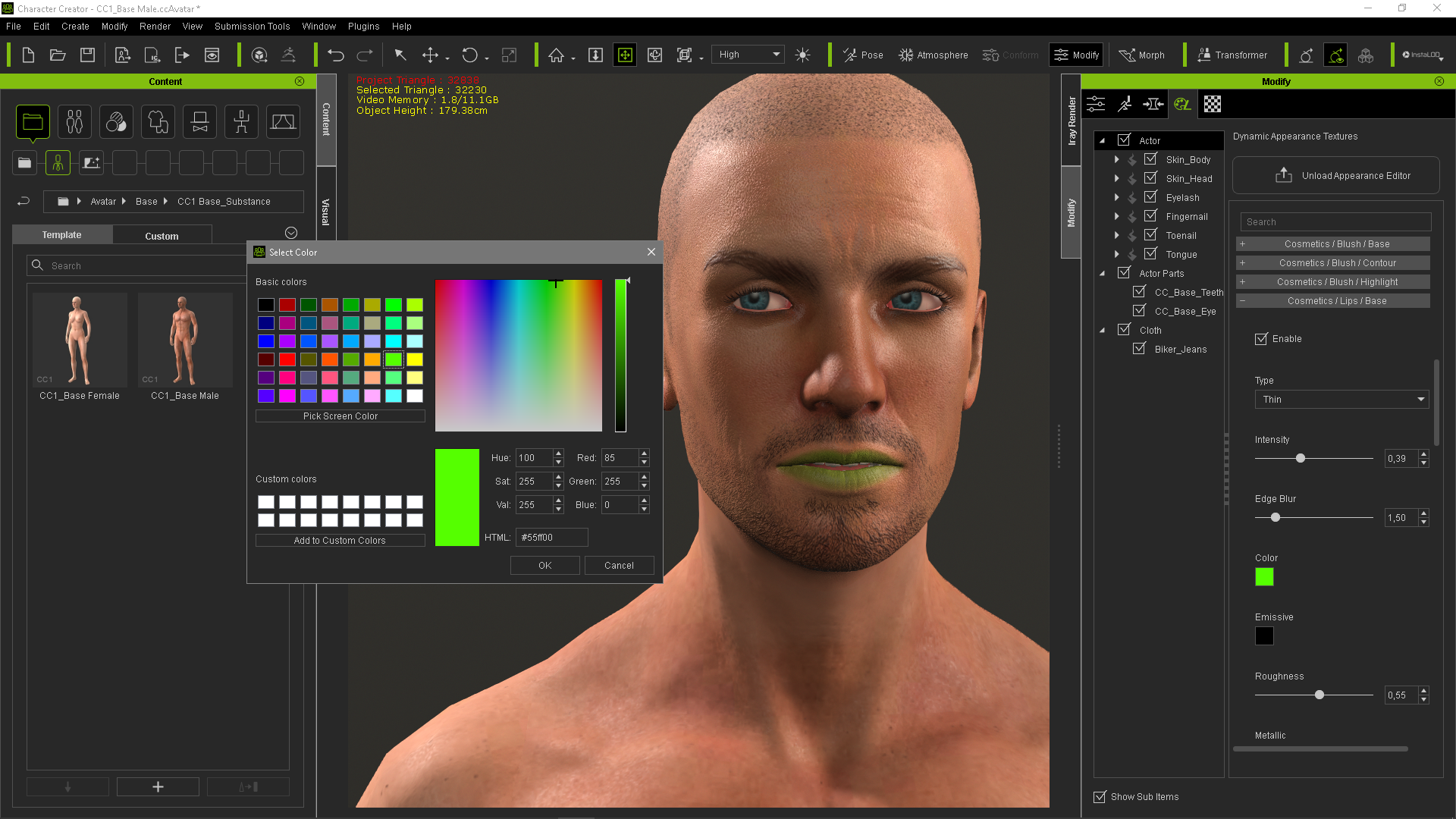The image size is (1456, 819).
Task: Select the Rotate tool icon
Action: click(470, 55)
